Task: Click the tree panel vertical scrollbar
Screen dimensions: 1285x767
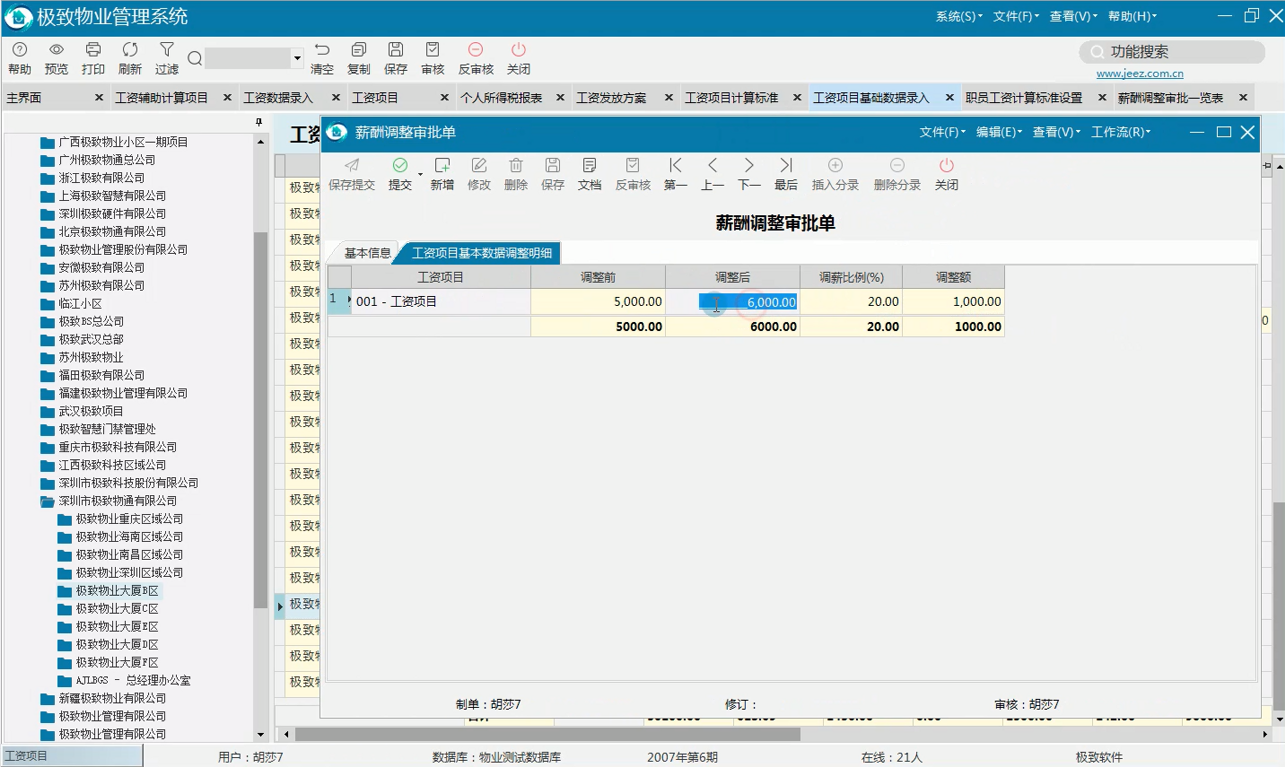Action: 261,420
